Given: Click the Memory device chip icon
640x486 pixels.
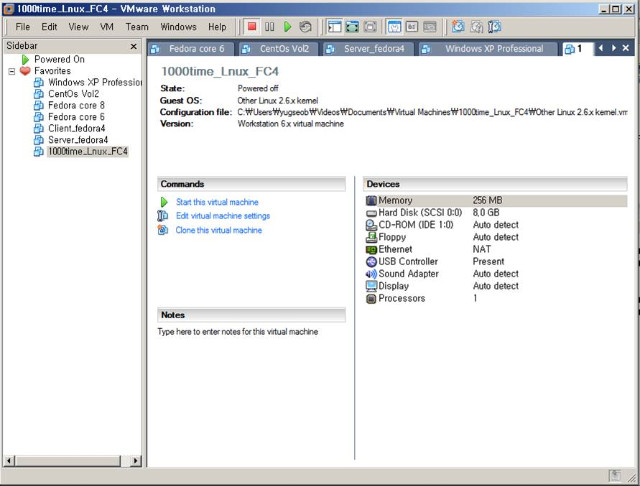Looking at the screenshot, I should [x=371, y=200].
